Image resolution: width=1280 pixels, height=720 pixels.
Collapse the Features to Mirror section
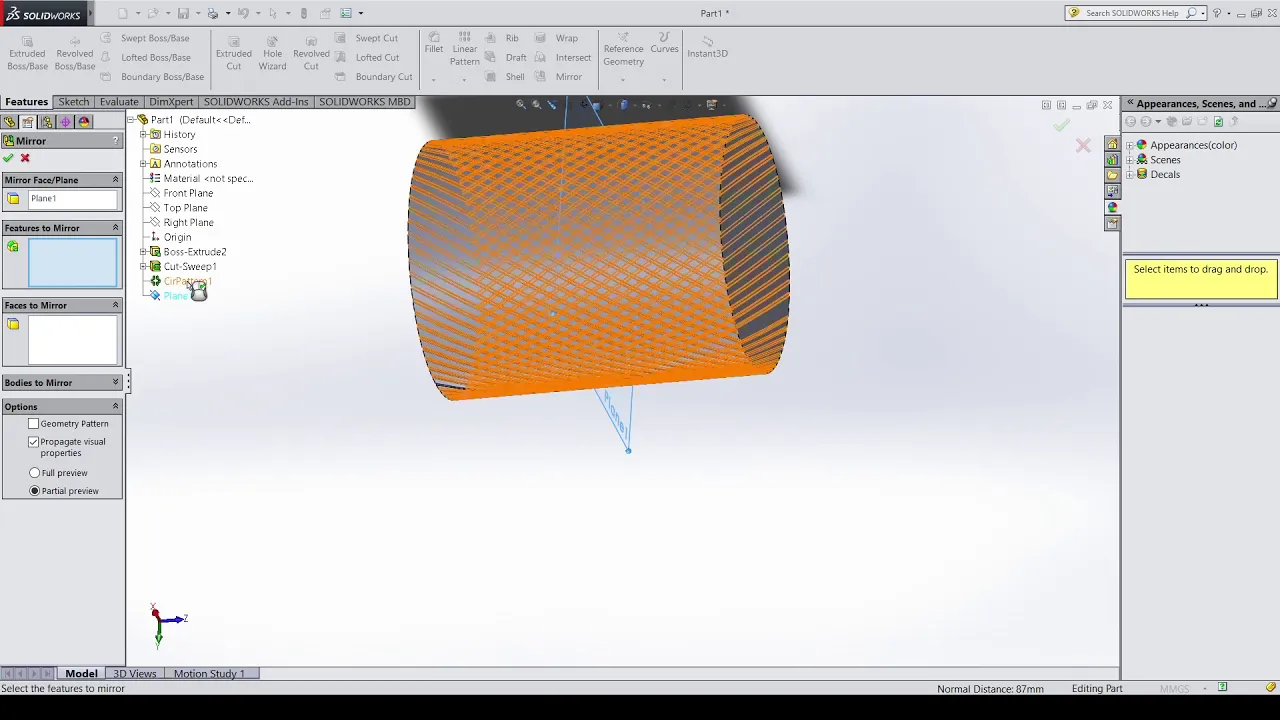click(x=115, y=228)
